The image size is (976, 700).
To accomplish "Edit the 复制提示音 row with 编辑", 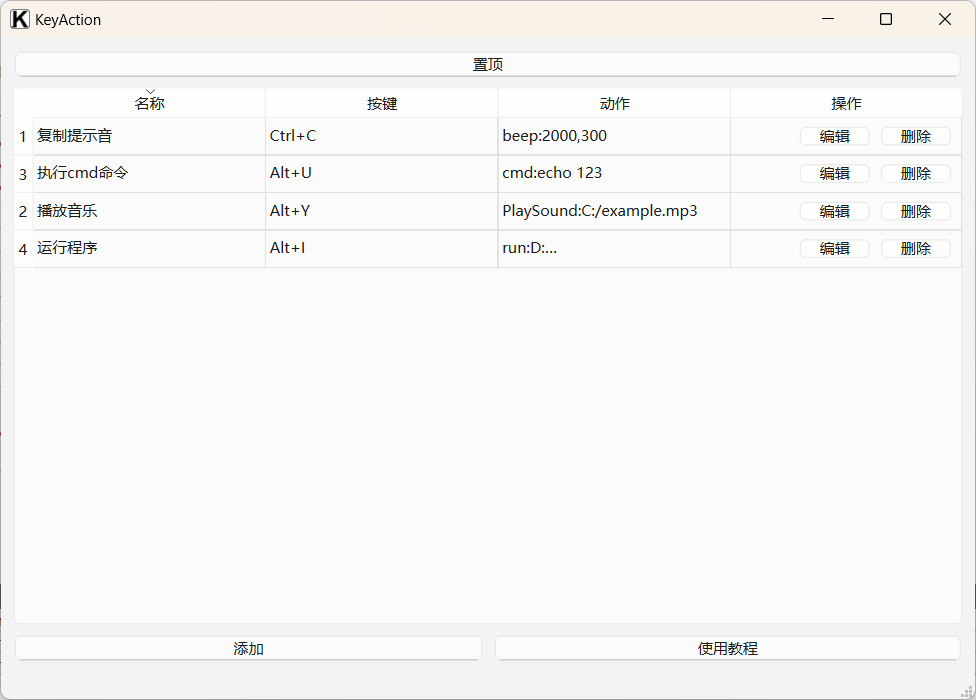I will click(834, 136).
